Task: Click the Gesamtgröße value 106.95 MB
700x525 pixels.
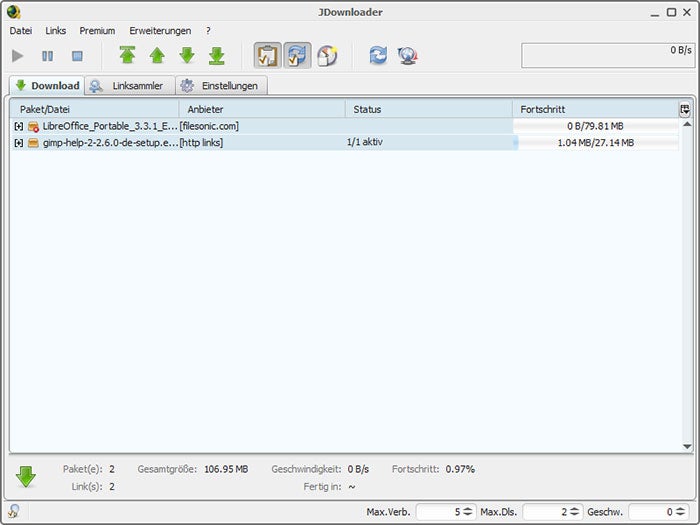Action: [x=226, y=470]
